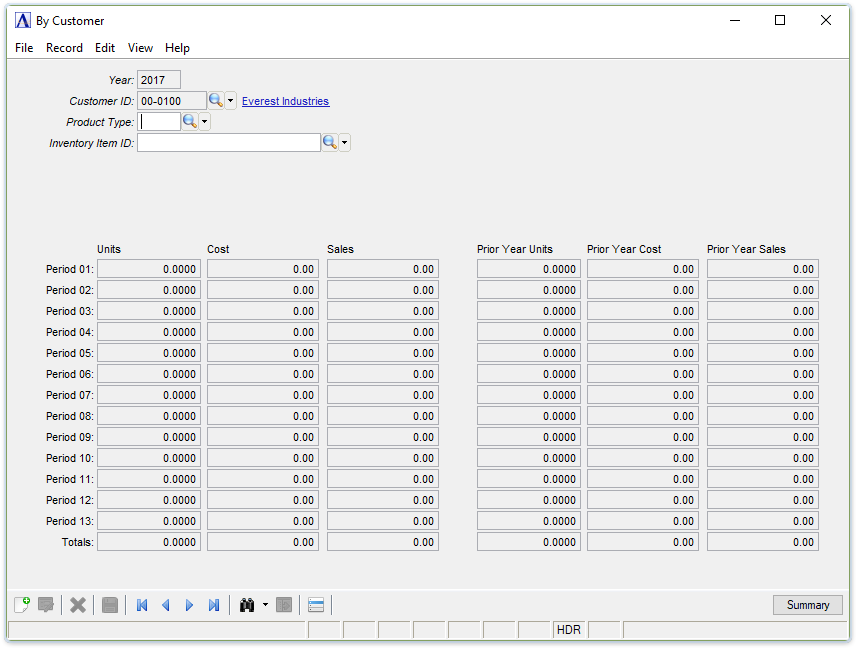Image resolution: width=860 pixels, height=651 pixels.
Task: Open the View menu
Action: (x=140, y=48)
